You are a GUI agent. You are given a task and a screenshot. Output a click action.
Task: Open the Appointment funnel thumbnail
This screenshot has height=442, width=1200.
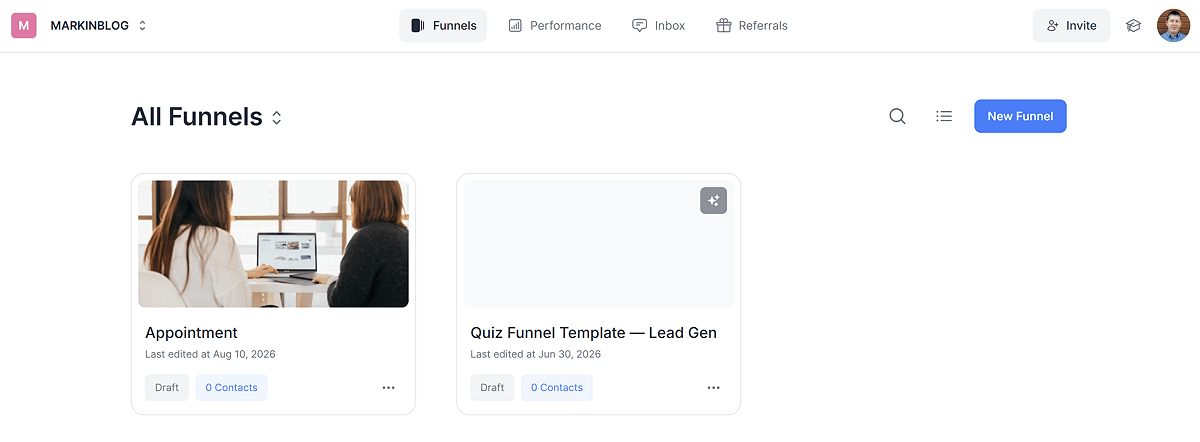click(273, 243)
